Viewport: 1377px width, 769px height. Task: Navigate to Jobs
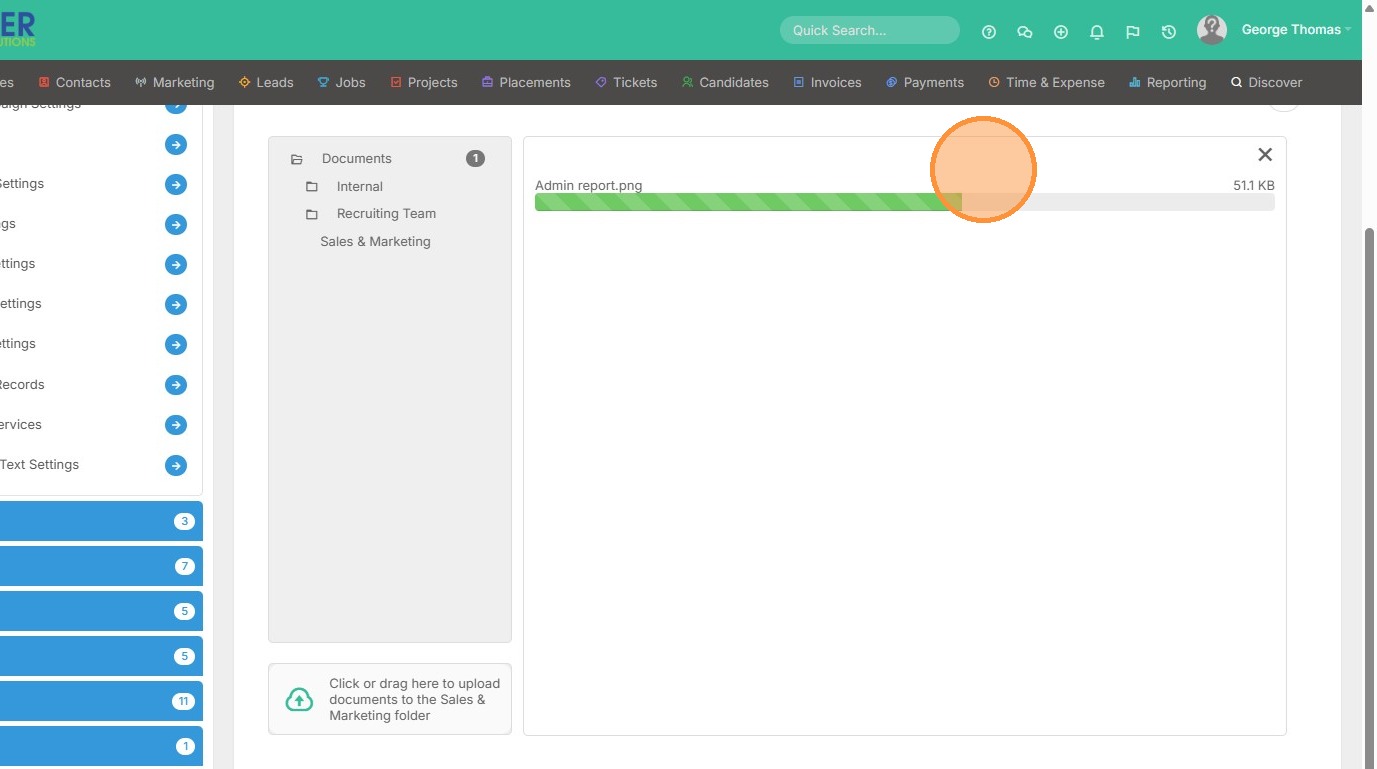[342, 82]
